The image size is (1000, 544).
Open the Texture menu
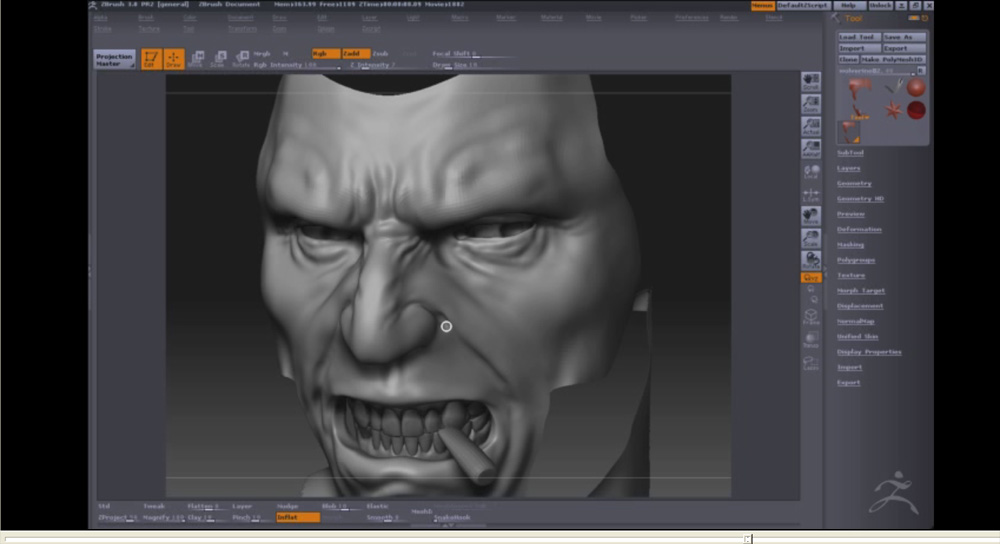point(149,29)
